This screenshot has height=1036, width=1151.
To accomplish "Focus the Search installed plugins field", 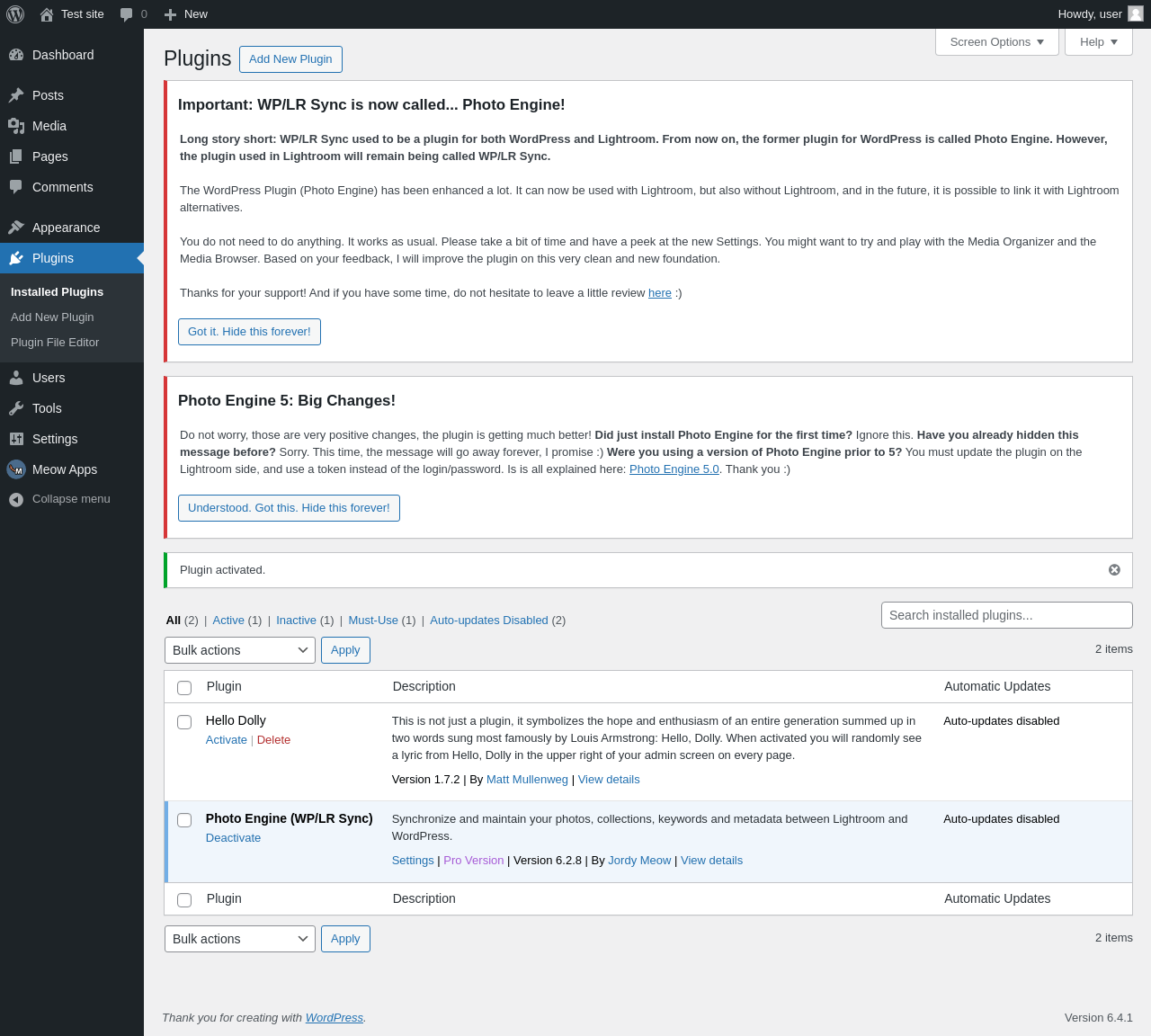I will [1007, 615].
